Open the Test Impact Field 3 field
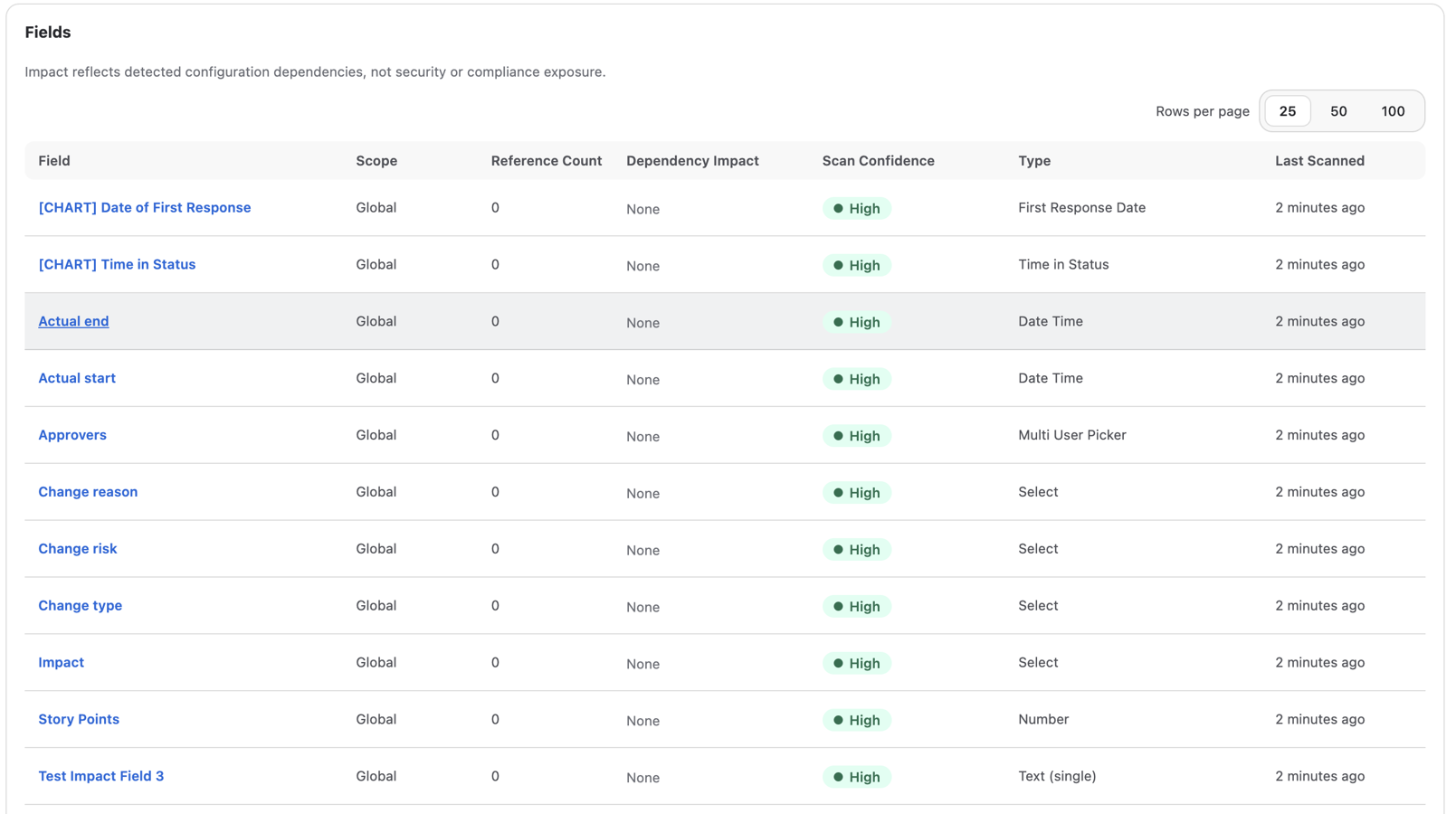Screen dimensions: 1456x814 (100, 776)
